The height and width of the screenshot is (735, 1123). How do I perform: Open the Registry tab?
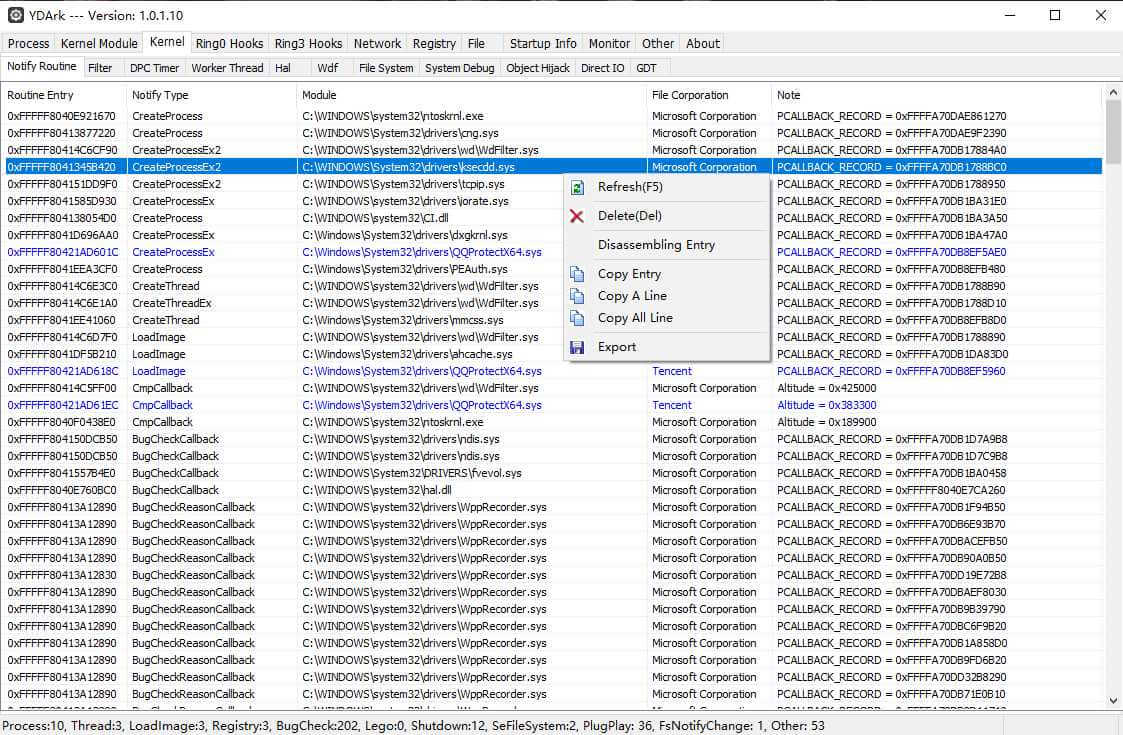(434, 44)
